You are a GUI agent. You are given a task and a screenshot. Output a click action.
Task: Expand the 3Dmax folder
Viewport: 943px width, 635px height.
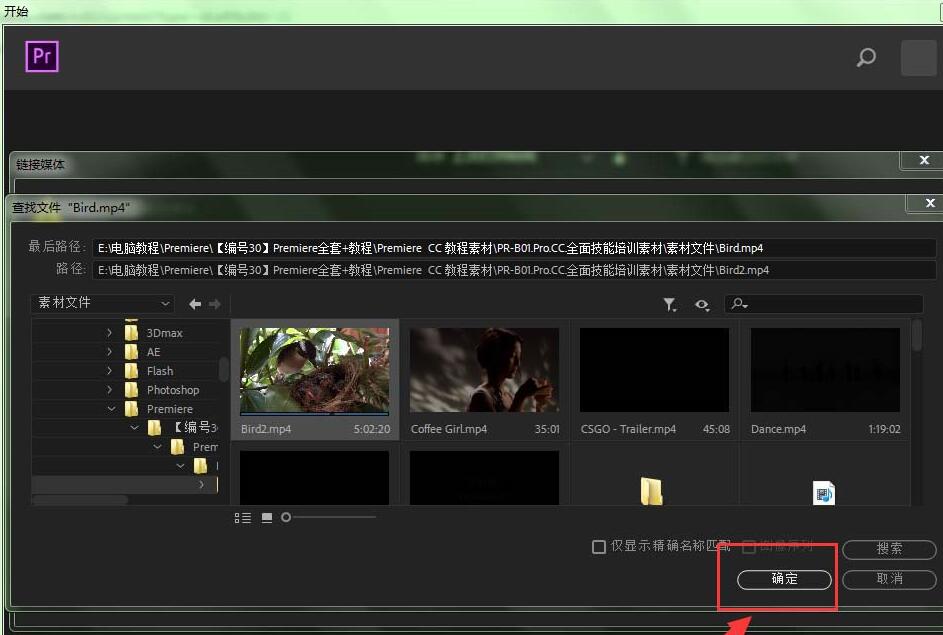tap(109, 333)
